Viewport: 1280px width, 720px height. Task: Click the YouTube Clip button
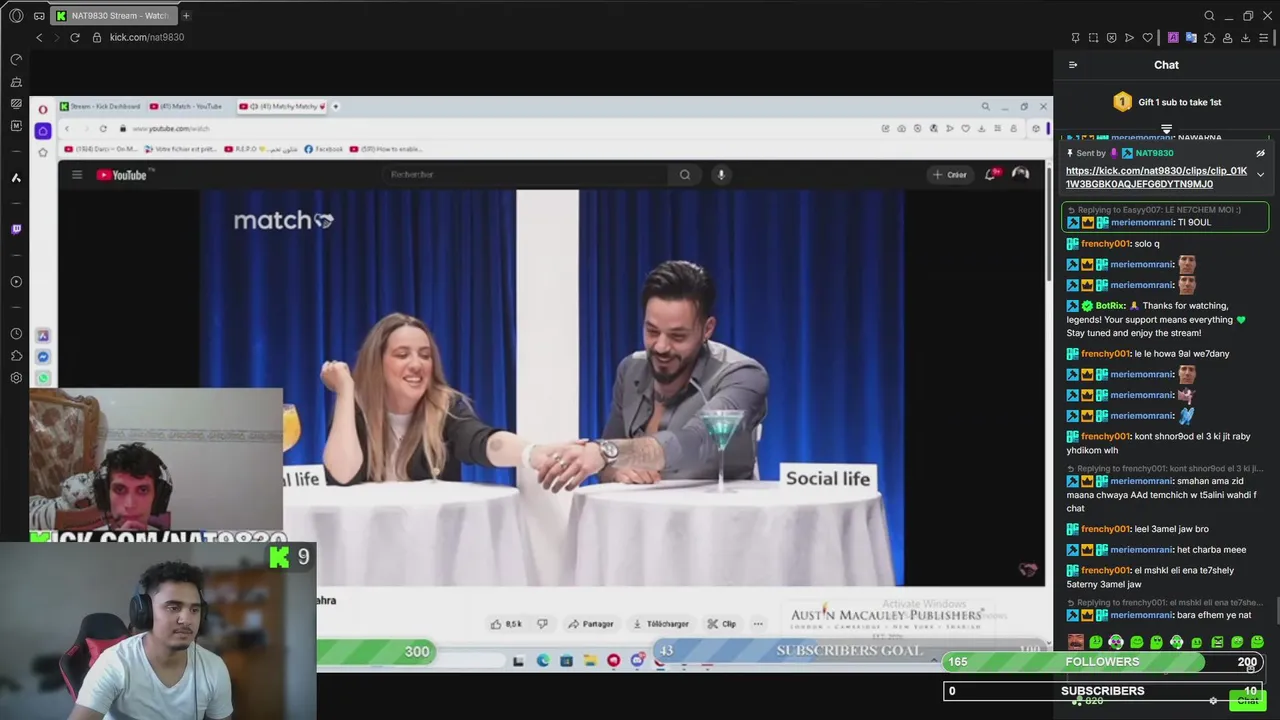coord(722,624)
